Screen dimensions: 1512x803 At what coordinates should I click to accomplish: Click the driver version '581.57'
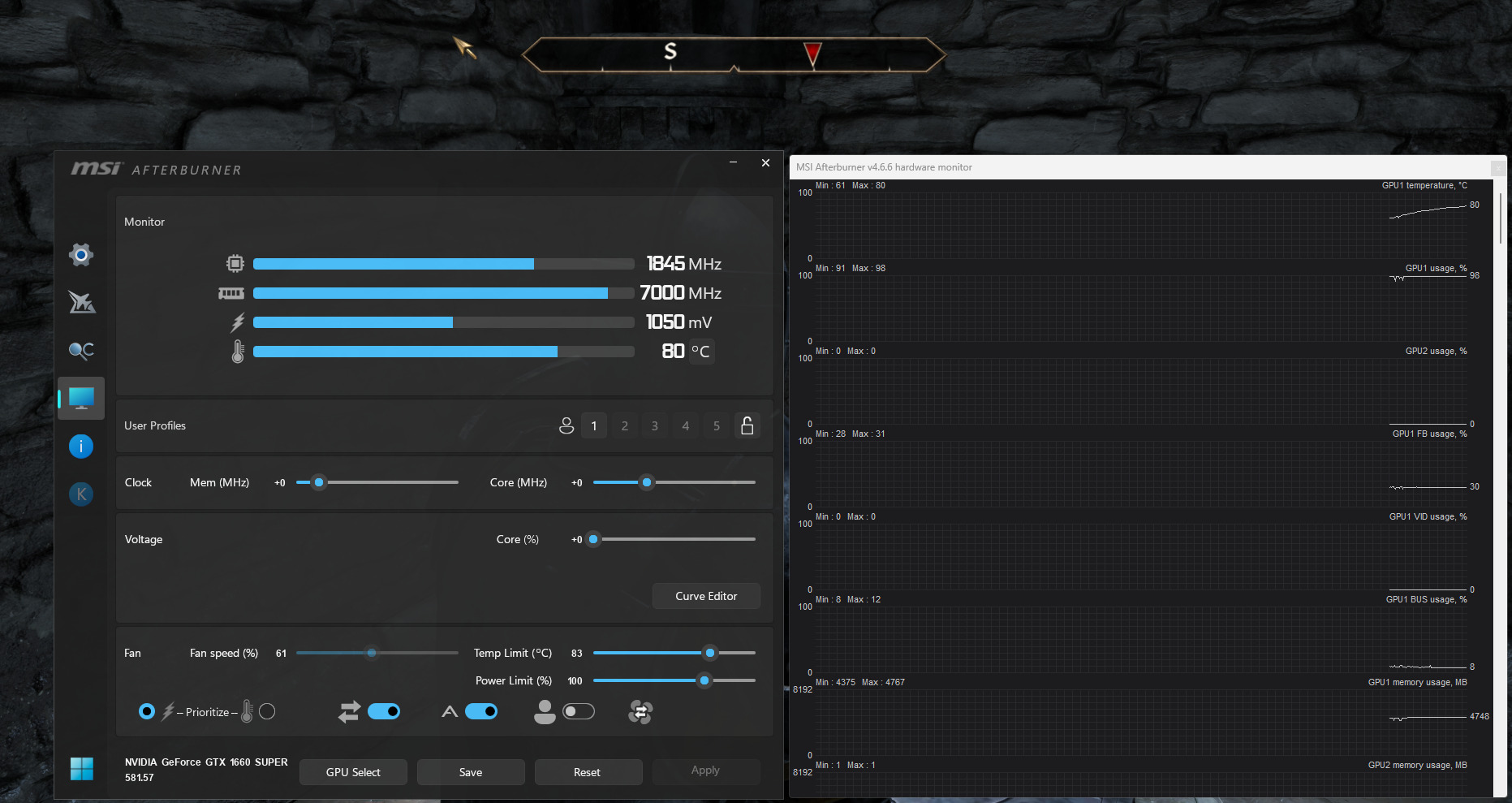(140, 778)
